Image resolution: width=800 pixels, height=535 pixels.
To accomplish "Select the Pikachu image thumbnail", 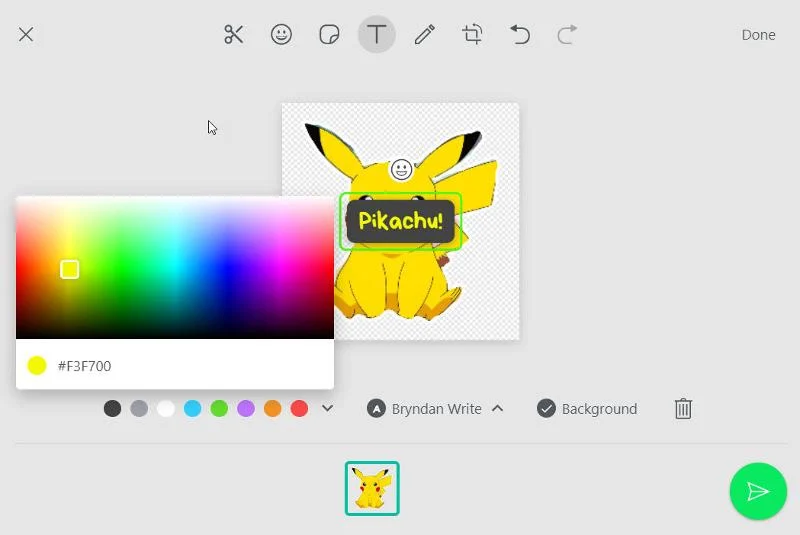I will pos(372,489).
